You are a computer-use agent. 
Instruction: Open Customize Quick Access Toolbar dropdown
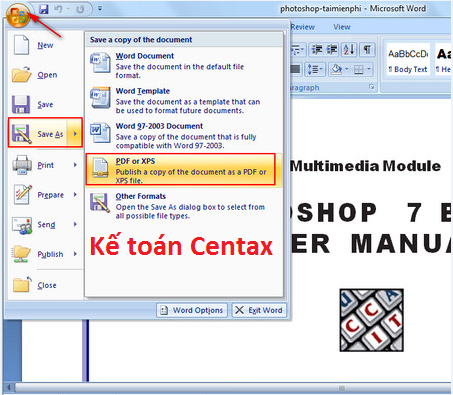[x=100, y=9]
